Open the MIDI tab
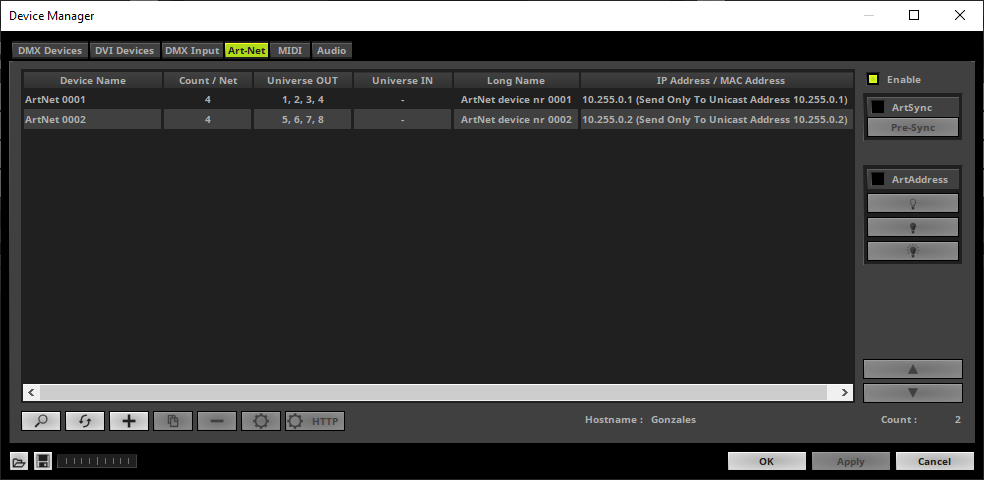The width and height of the screenshot is (984, 480). coord(290,51)
